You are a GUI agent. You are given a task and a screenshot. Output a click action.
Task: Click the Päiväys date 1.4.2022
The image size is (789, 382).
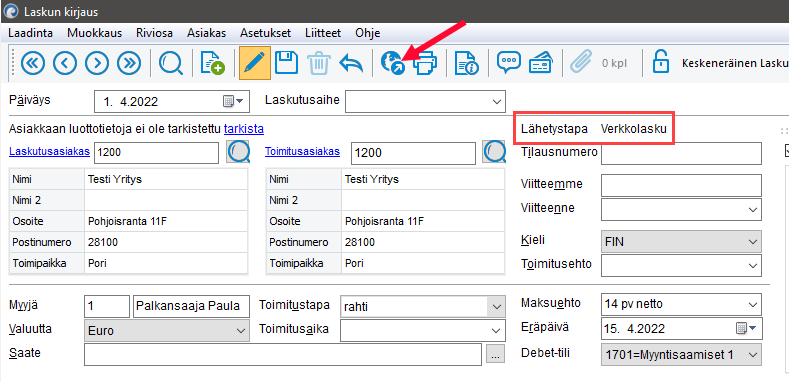click(x=131, y=102)
